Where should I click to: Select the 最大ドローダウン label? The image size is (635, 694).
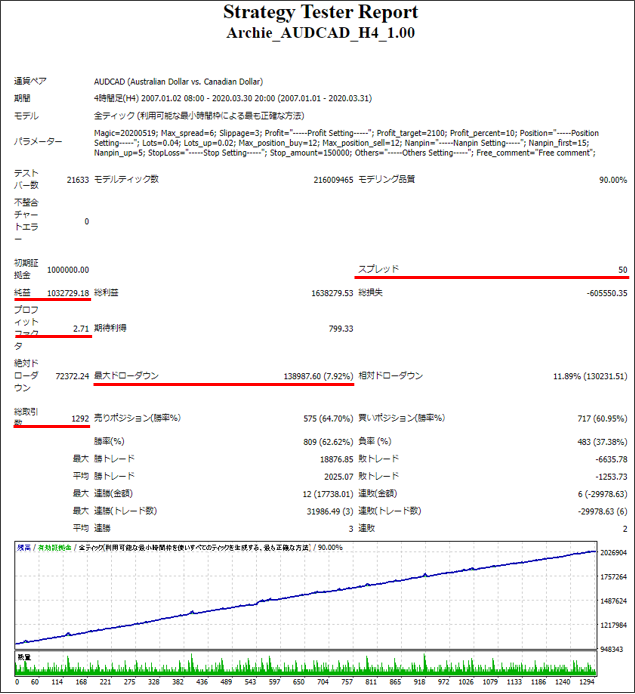tap(126, 376)
